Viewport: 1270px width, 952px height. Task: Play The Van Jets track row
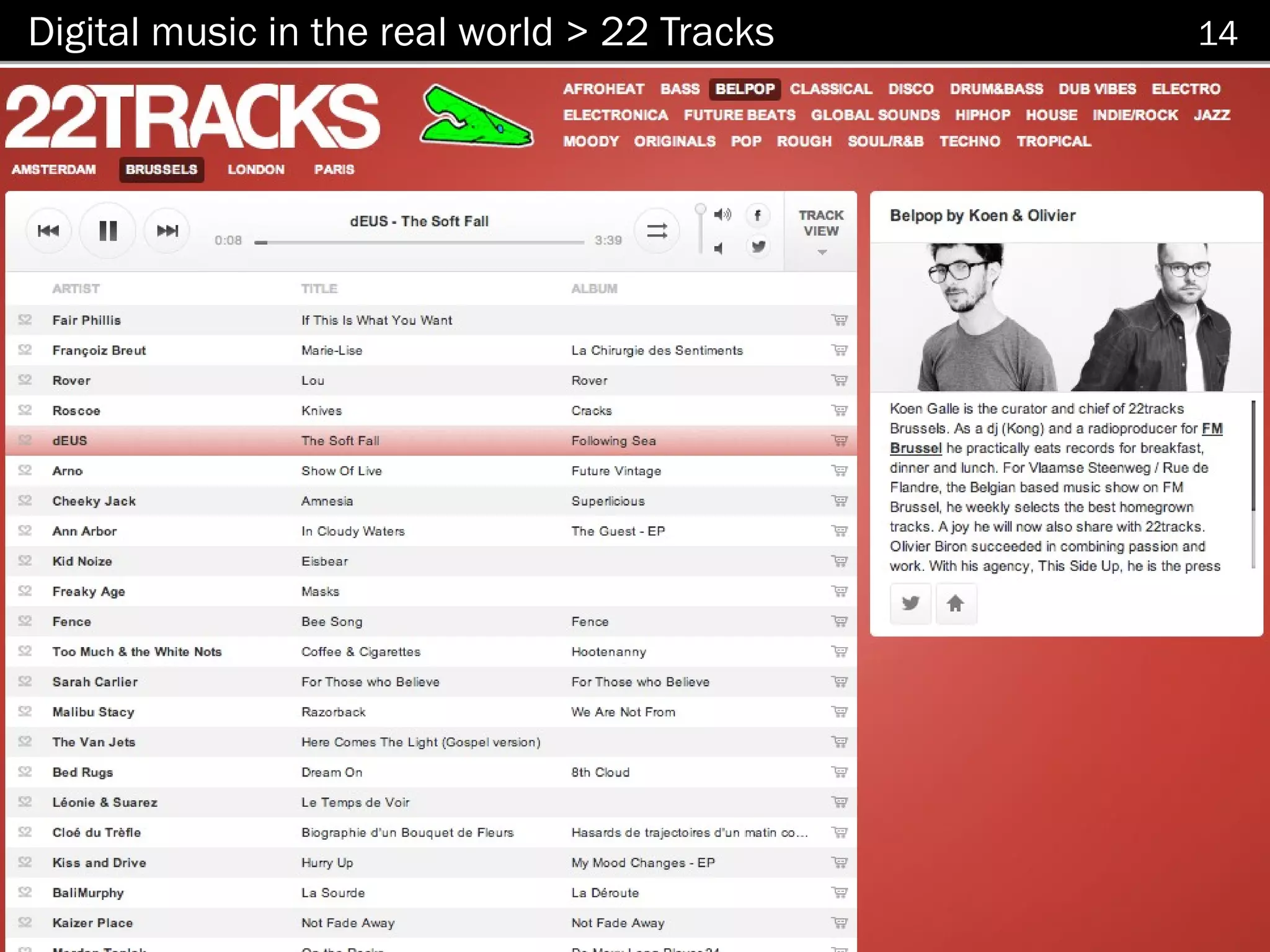[x=432, y=742]
